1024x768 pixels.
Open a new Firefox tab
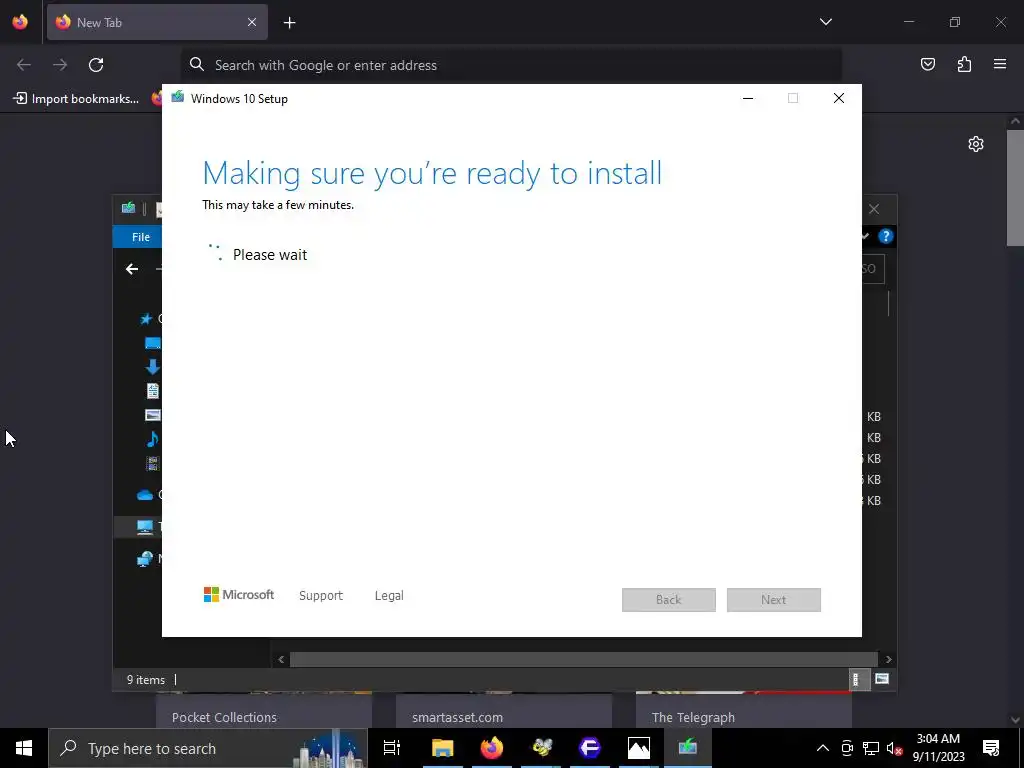289,23
